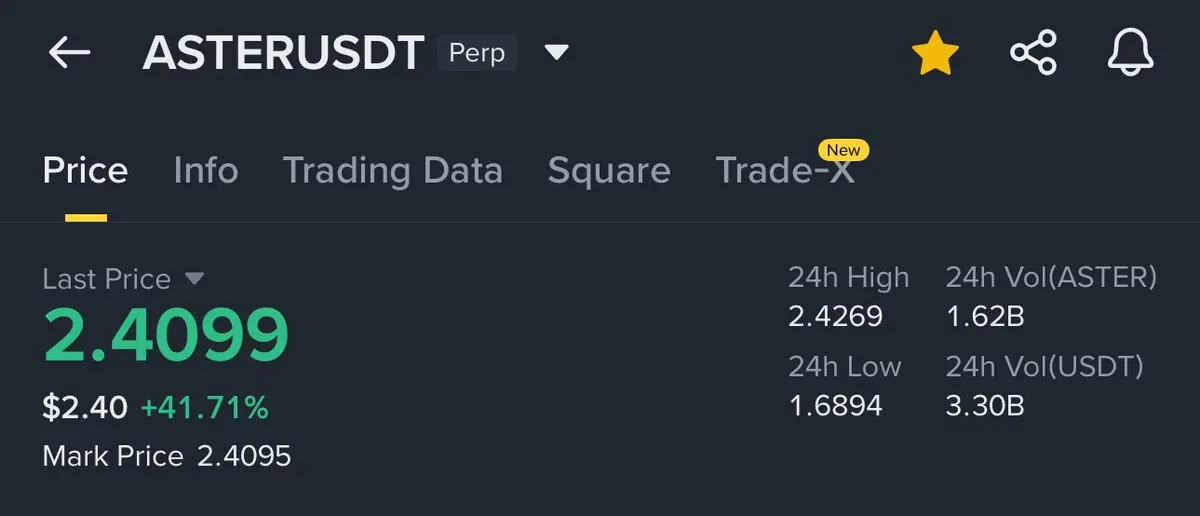Toggle the yellow favorite star
Viewport: 1200px width, 516px height.
click(935, 53)
